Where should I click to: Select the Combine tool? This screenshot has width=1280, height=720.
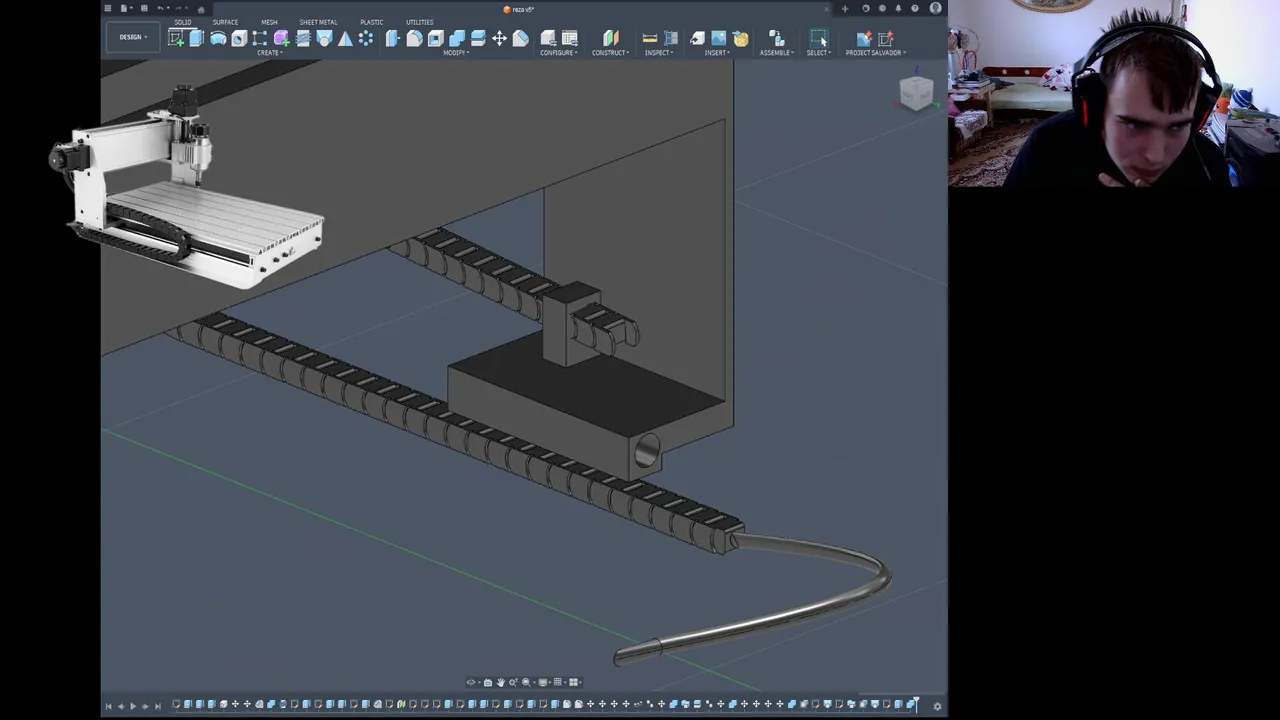[456, 38]
